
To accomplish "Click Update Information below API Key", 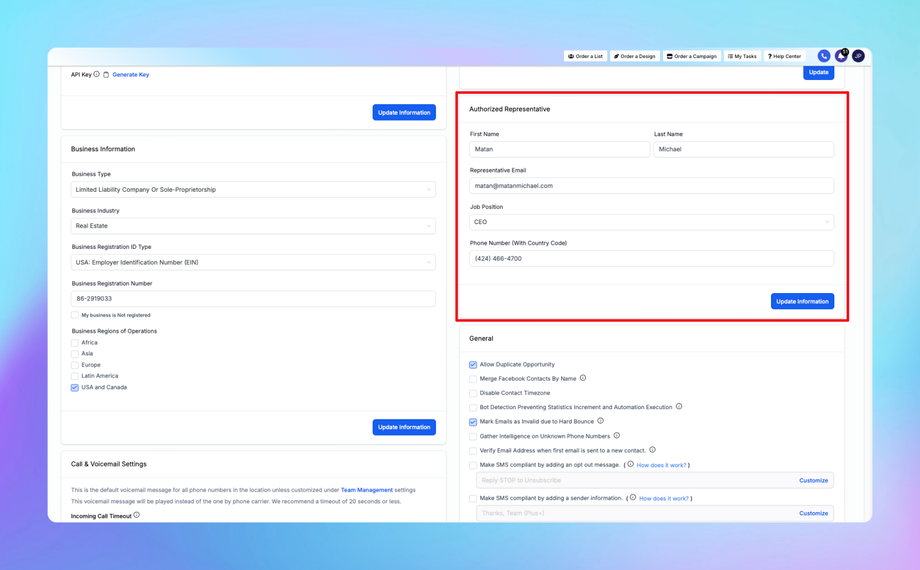I will click(x=404, y=112).
